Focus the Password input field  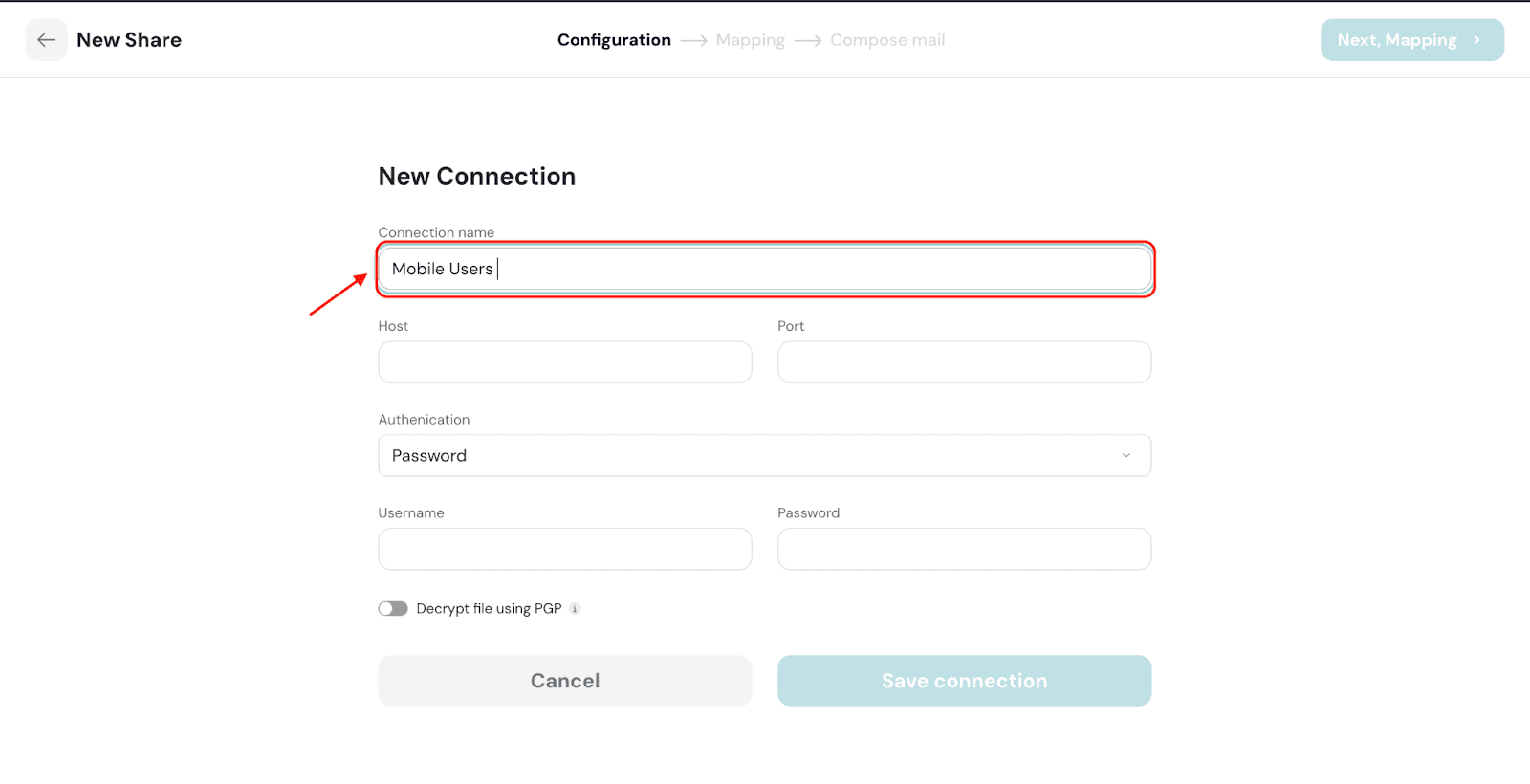click(x=964, y=550)
